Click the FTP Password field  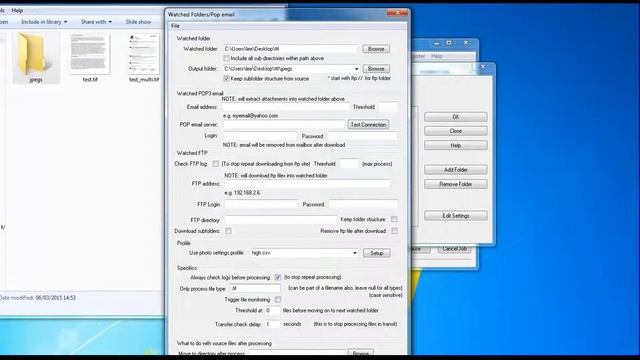363,204
